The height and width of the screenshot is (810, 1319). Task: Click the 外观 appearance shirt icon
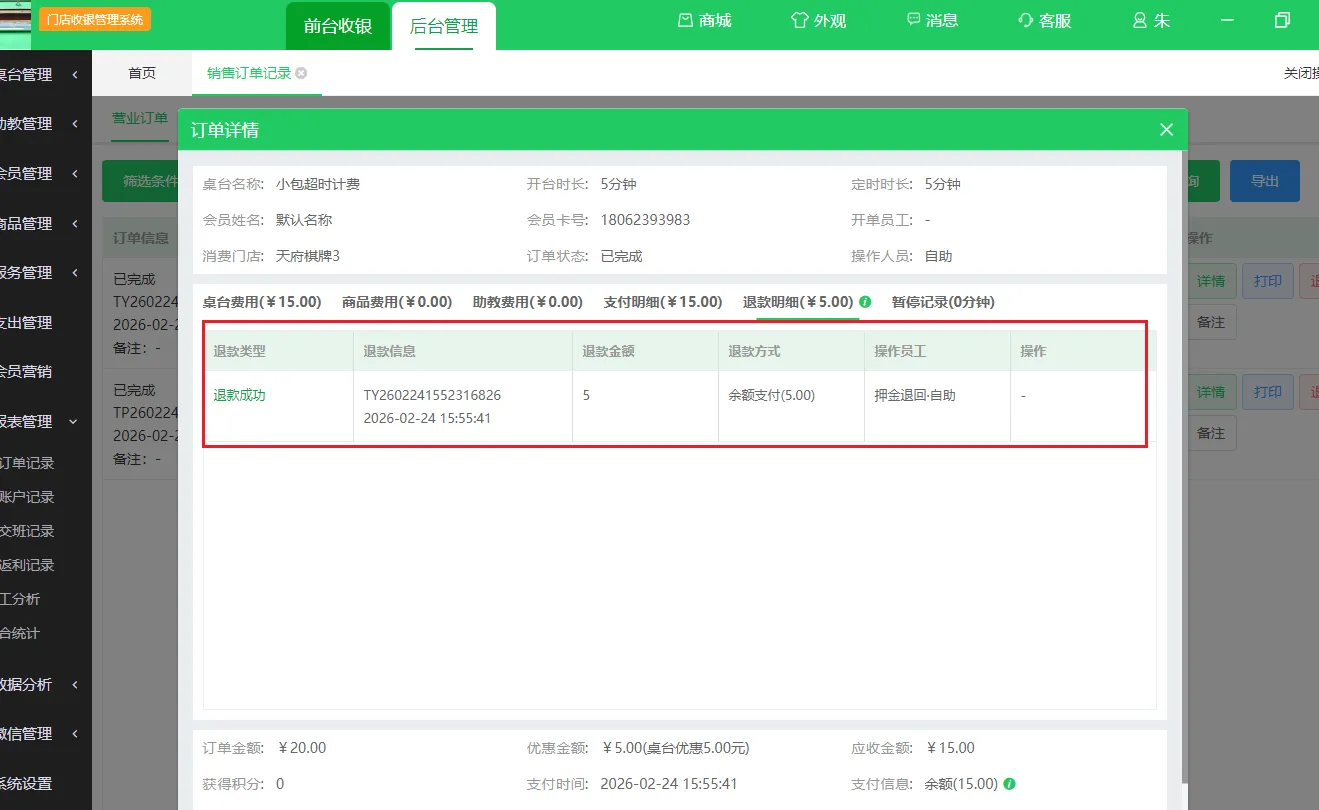pyautogui.click(x=799, y=20)
